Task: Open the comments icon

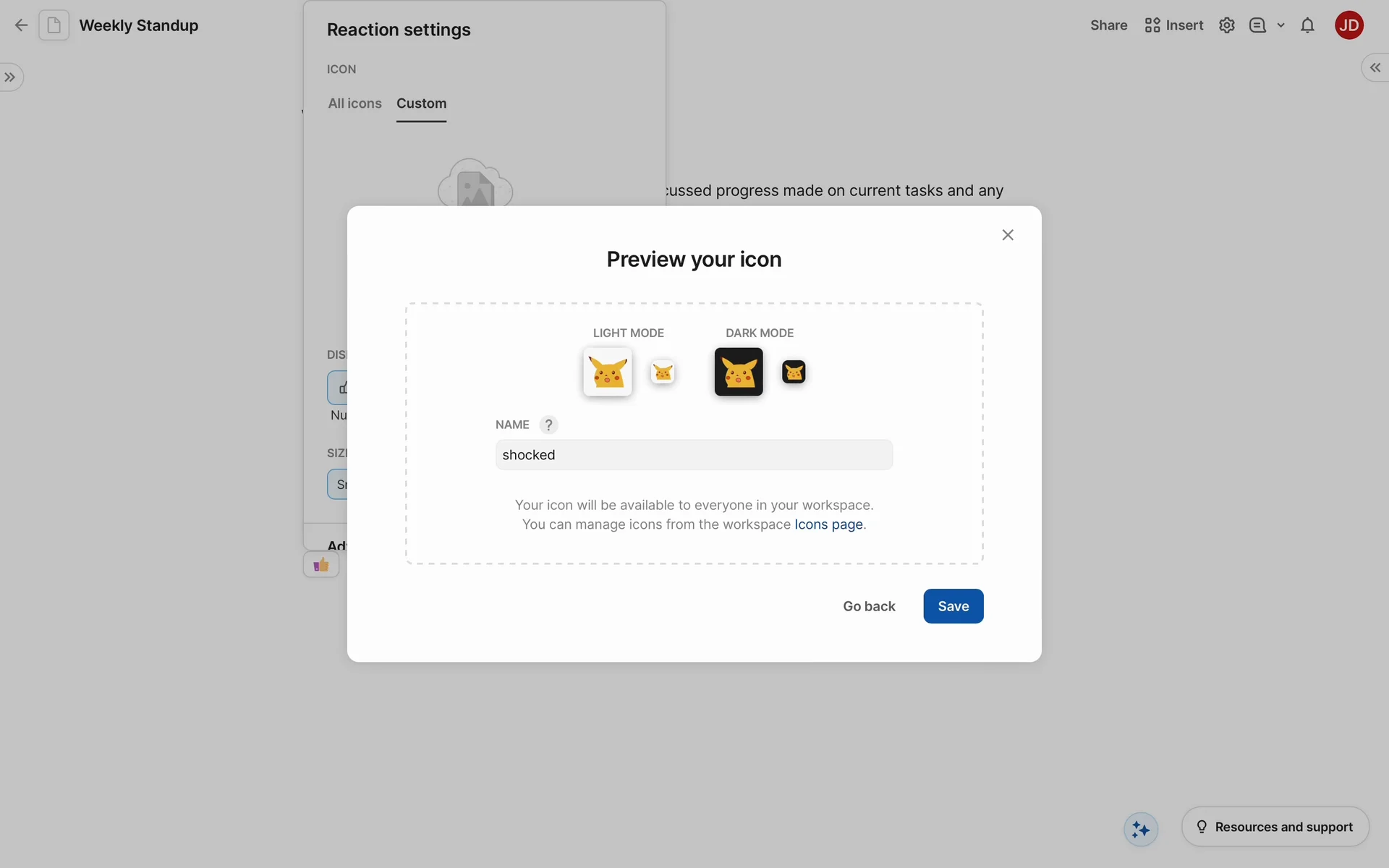Action: 1257,25
